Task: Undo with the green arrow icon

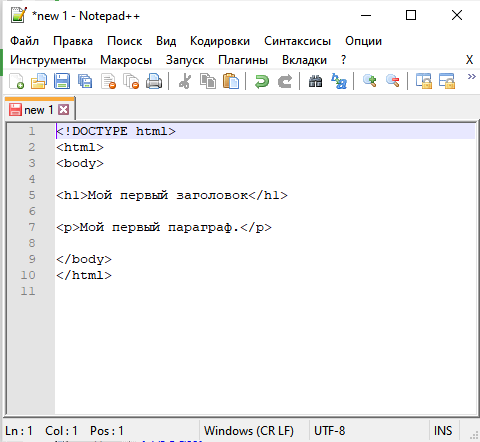Action: coord(262,81)
